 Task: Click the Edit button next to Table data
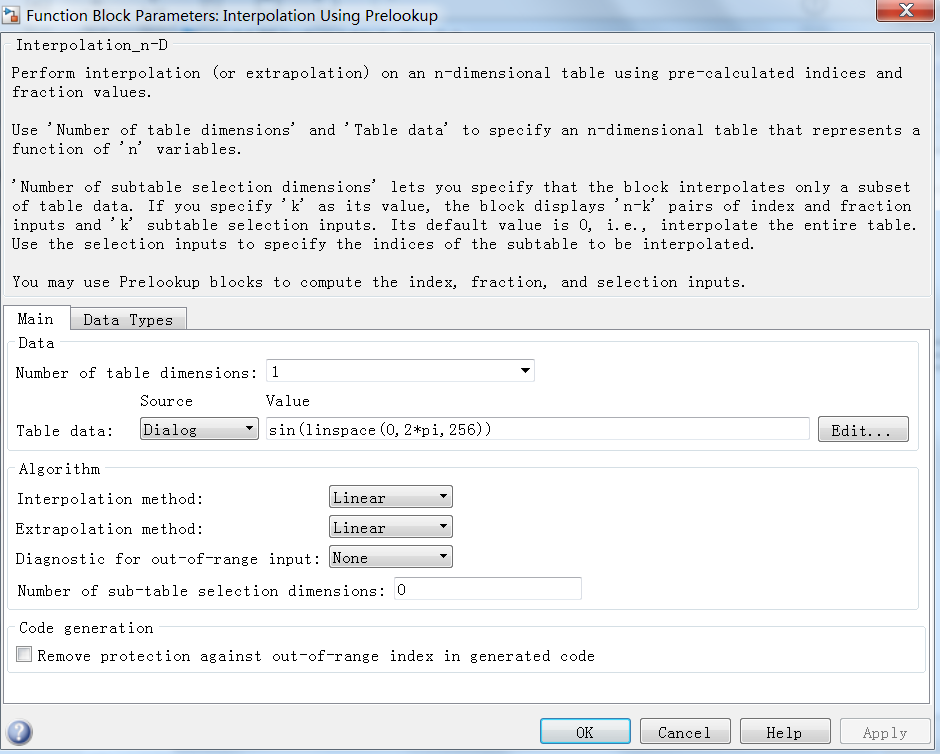coord(862,428)
